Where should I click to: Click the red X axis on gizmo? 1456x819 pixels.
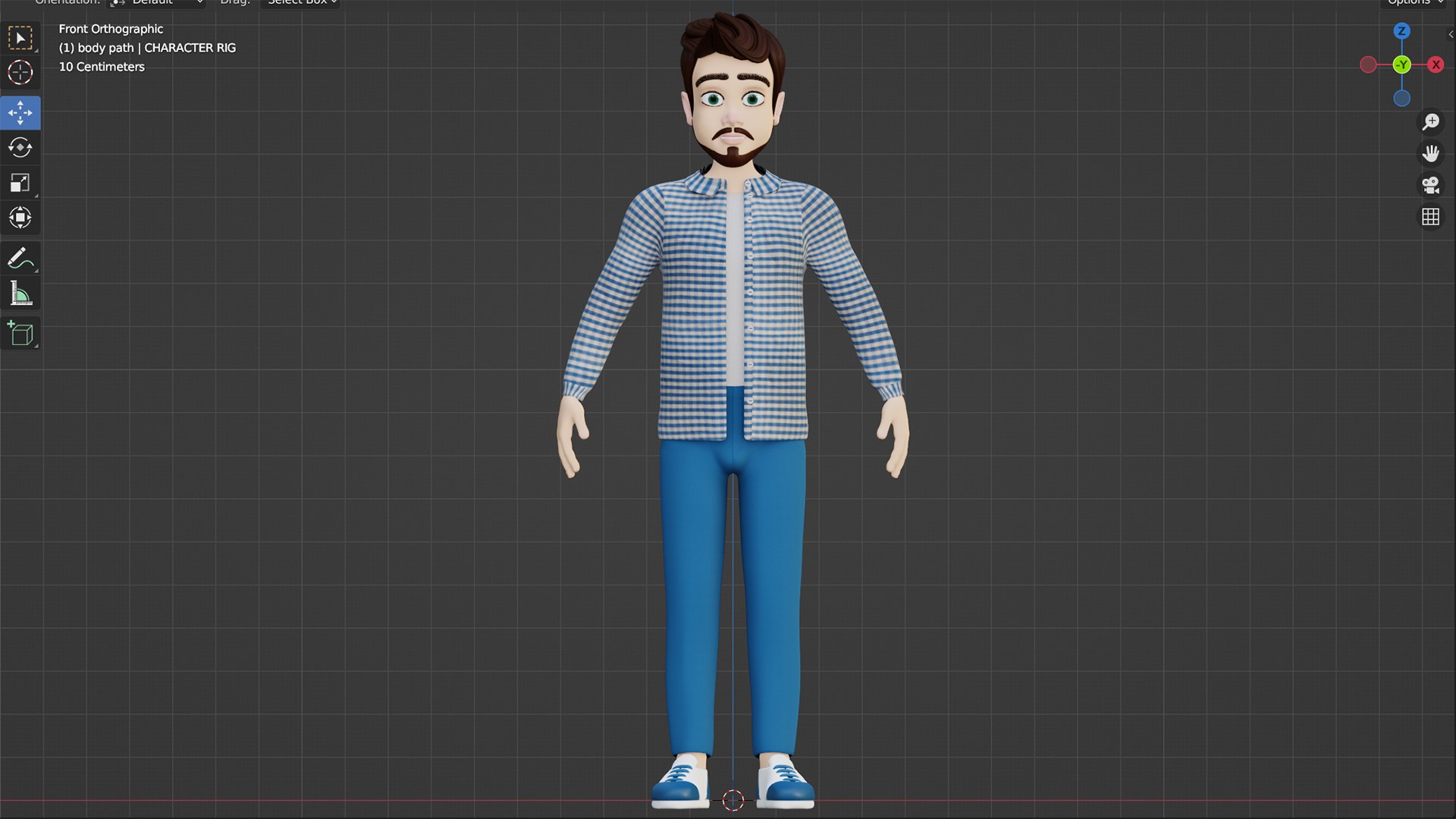(1436, 64)
